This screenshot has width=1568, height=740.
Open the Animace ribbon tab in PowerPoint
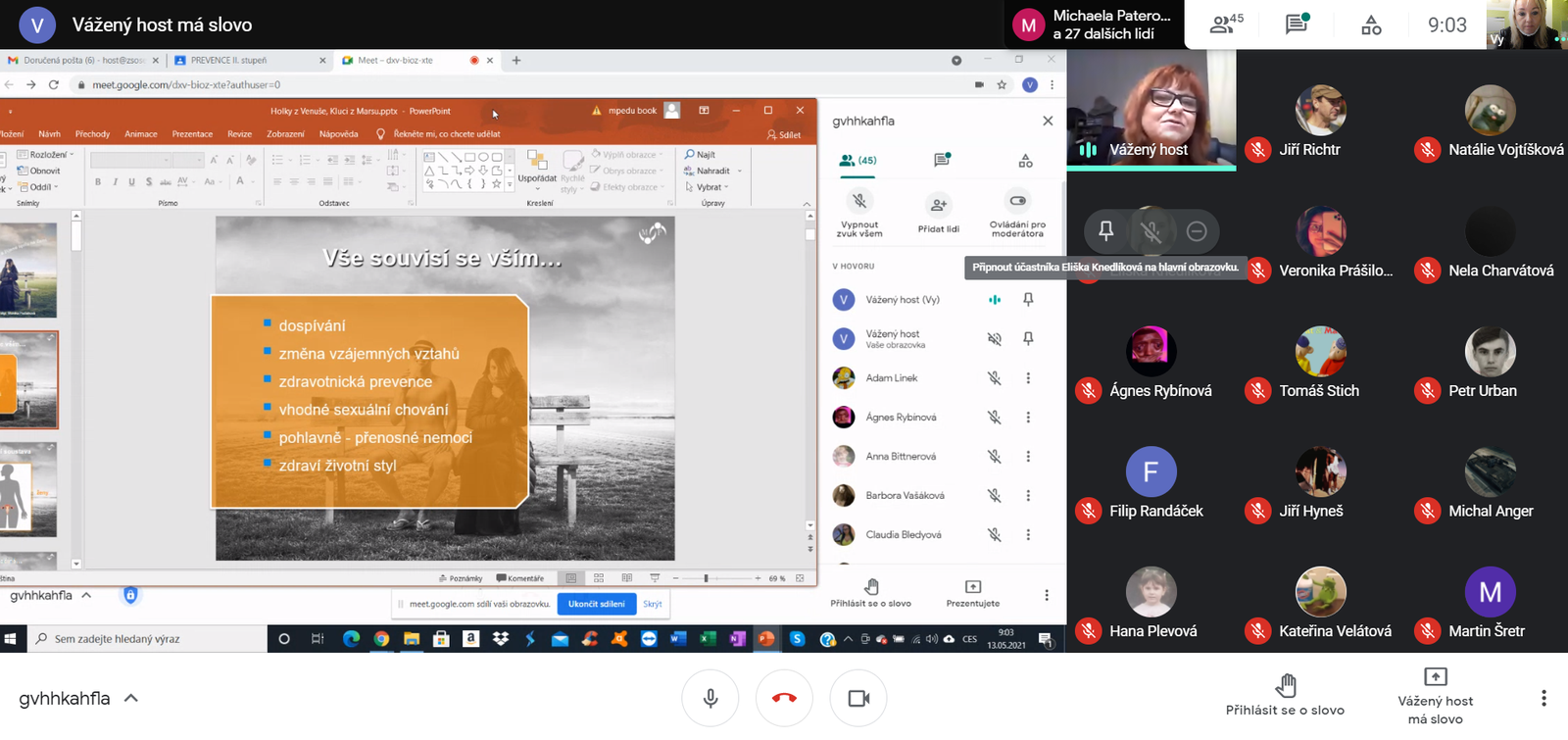[141, 134]
